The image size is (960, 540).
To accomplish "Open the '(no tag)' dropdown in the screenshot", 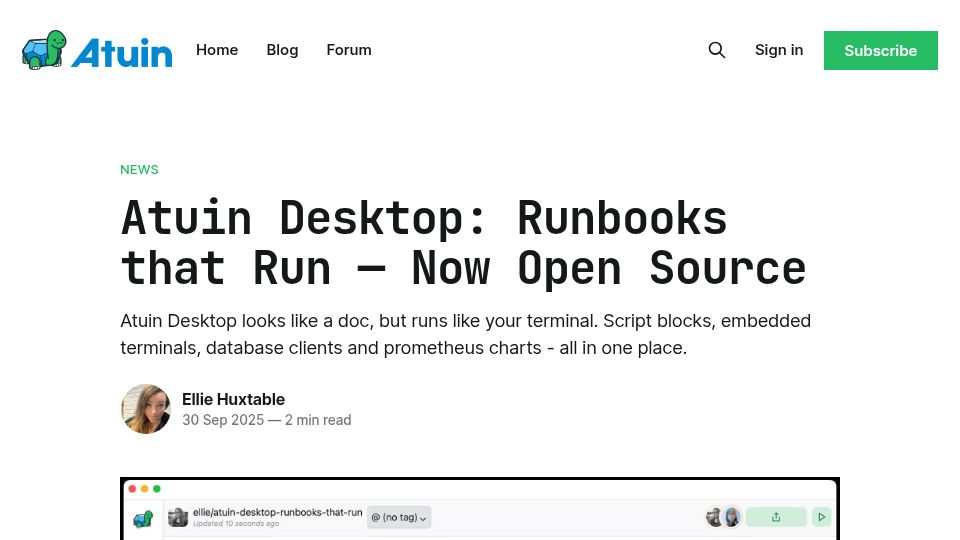I will click(x=399, y=517).
